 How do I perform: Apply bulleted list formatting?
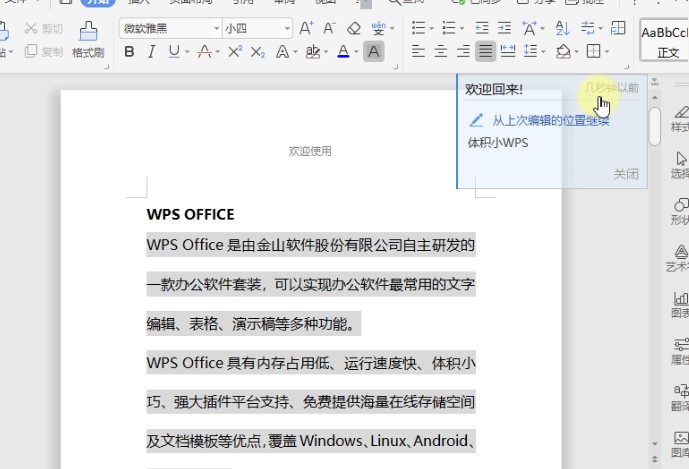[418, 28]
